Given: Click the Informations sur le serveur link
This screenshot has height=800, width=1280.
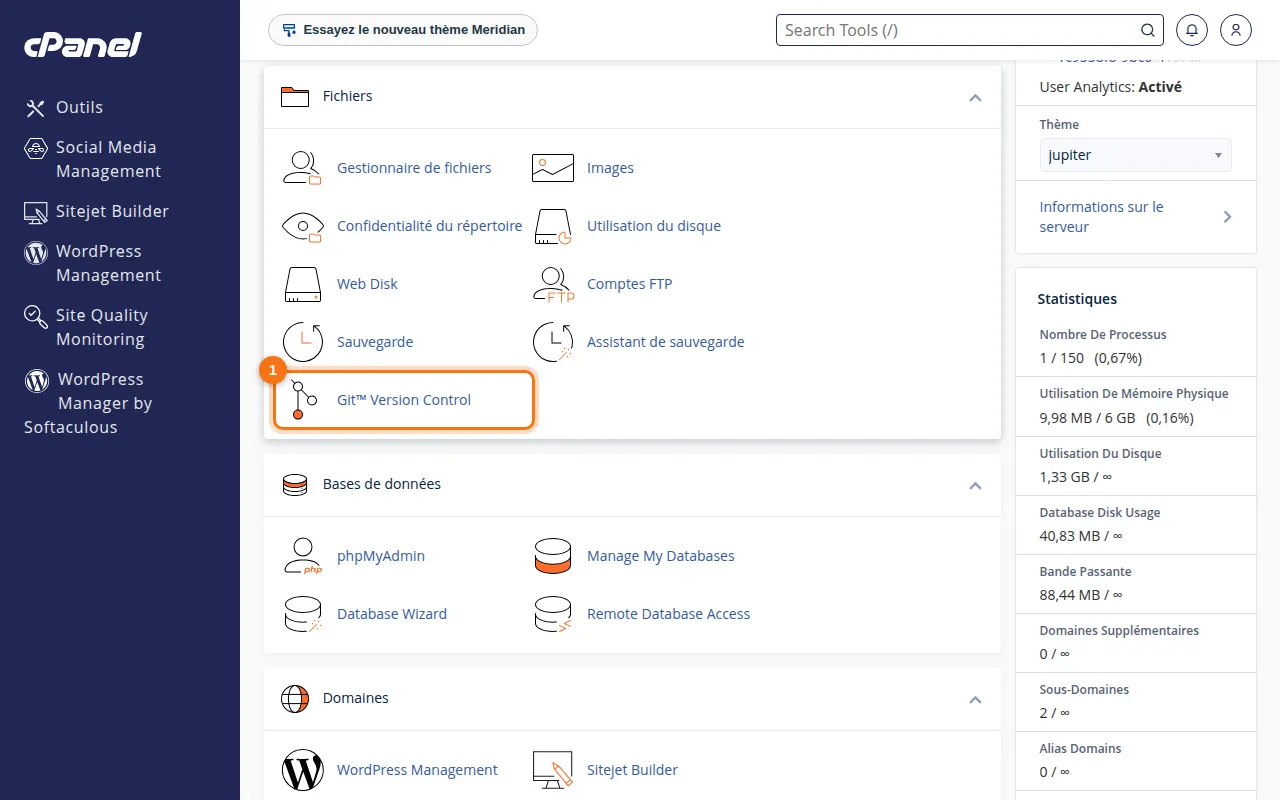Looking at the screenshot, I should tap(1102, 217).
